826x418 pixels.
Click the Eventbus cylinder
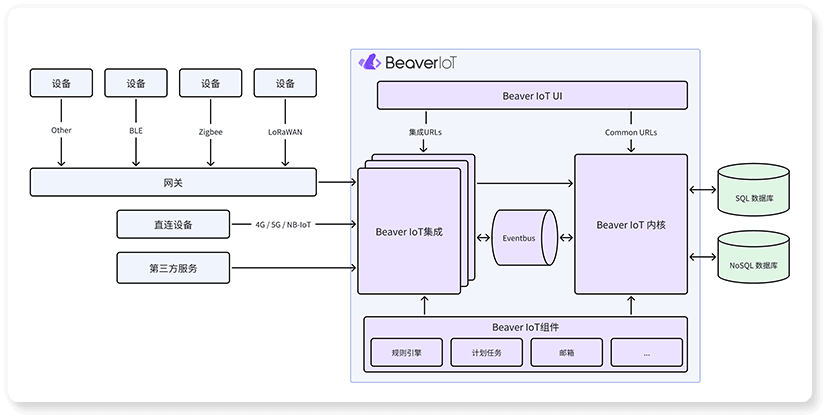pyautogui.click(x=524, y=238)
